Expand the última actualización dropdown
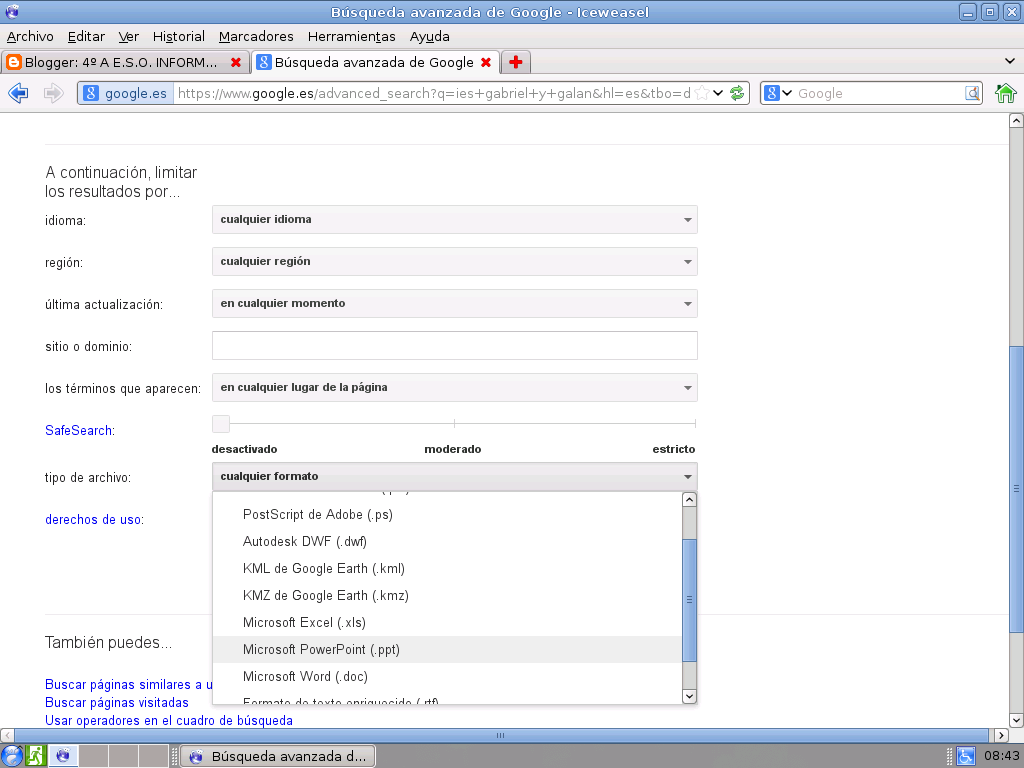Image resolution: width=1024 pixels, height=768 pixels. (455, 304)
